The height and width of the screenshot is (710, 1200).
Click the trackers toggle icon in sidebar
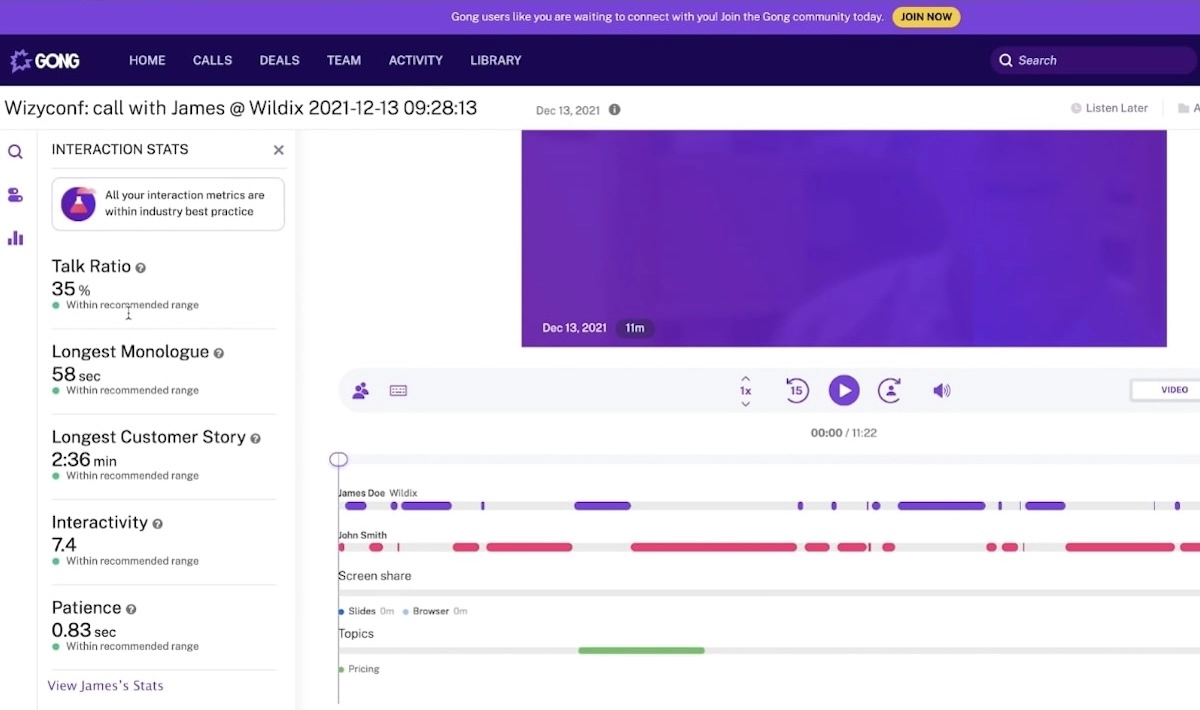point(15,195)
